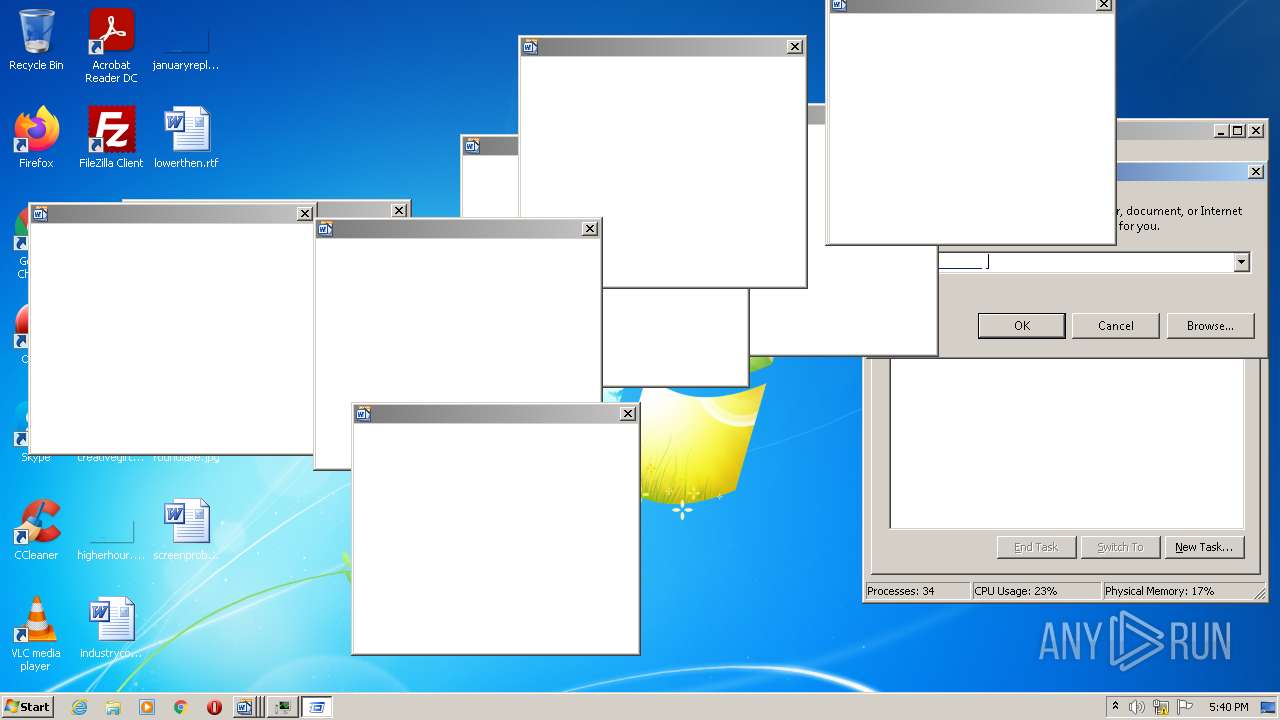Click Word icon in bottom center window titlebar

click(x=364, y=414)
